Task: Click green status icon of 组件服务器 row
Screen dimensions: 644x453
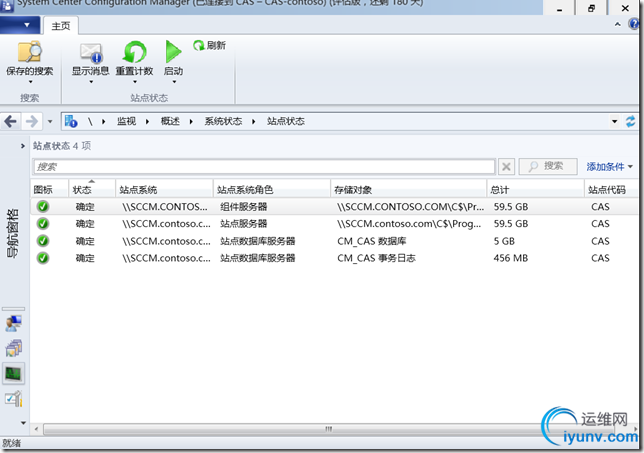Action: tap(43, 207)
